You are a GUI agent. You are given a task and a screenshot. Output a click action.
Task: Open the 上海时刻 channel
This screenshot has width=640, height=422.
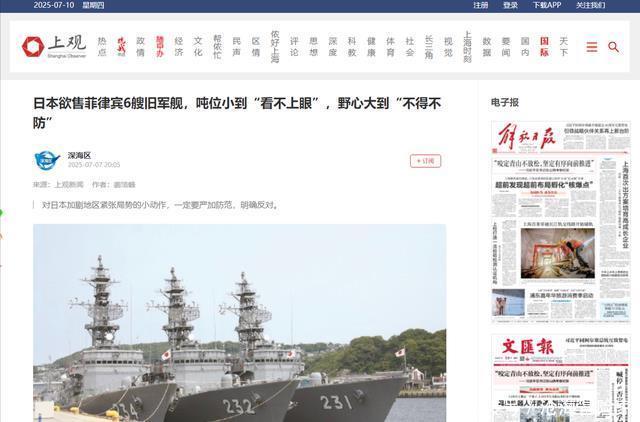[x=467, y=47]
